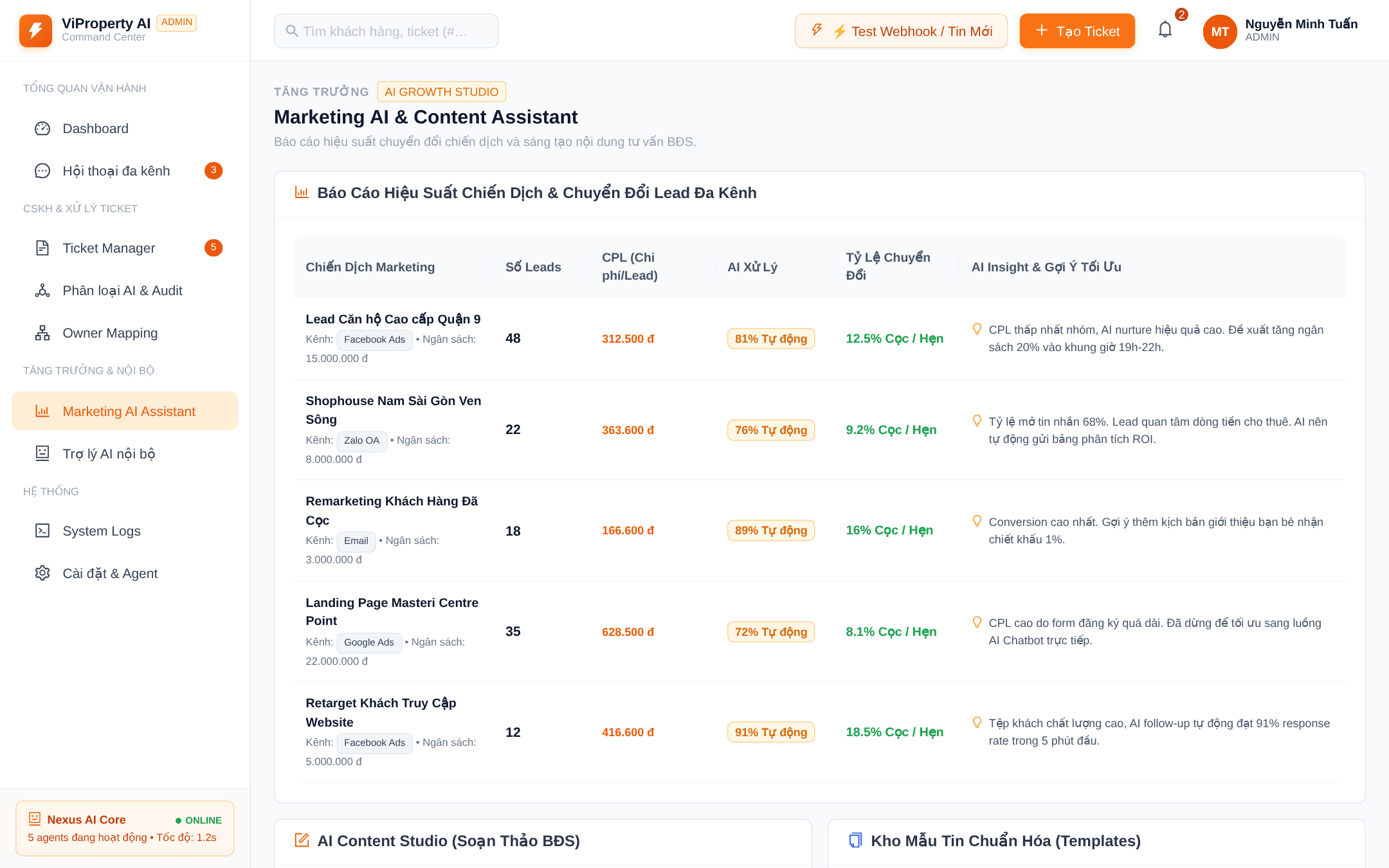Open Nguyễn Minh Tuấn profile name

pos(1301,24)
